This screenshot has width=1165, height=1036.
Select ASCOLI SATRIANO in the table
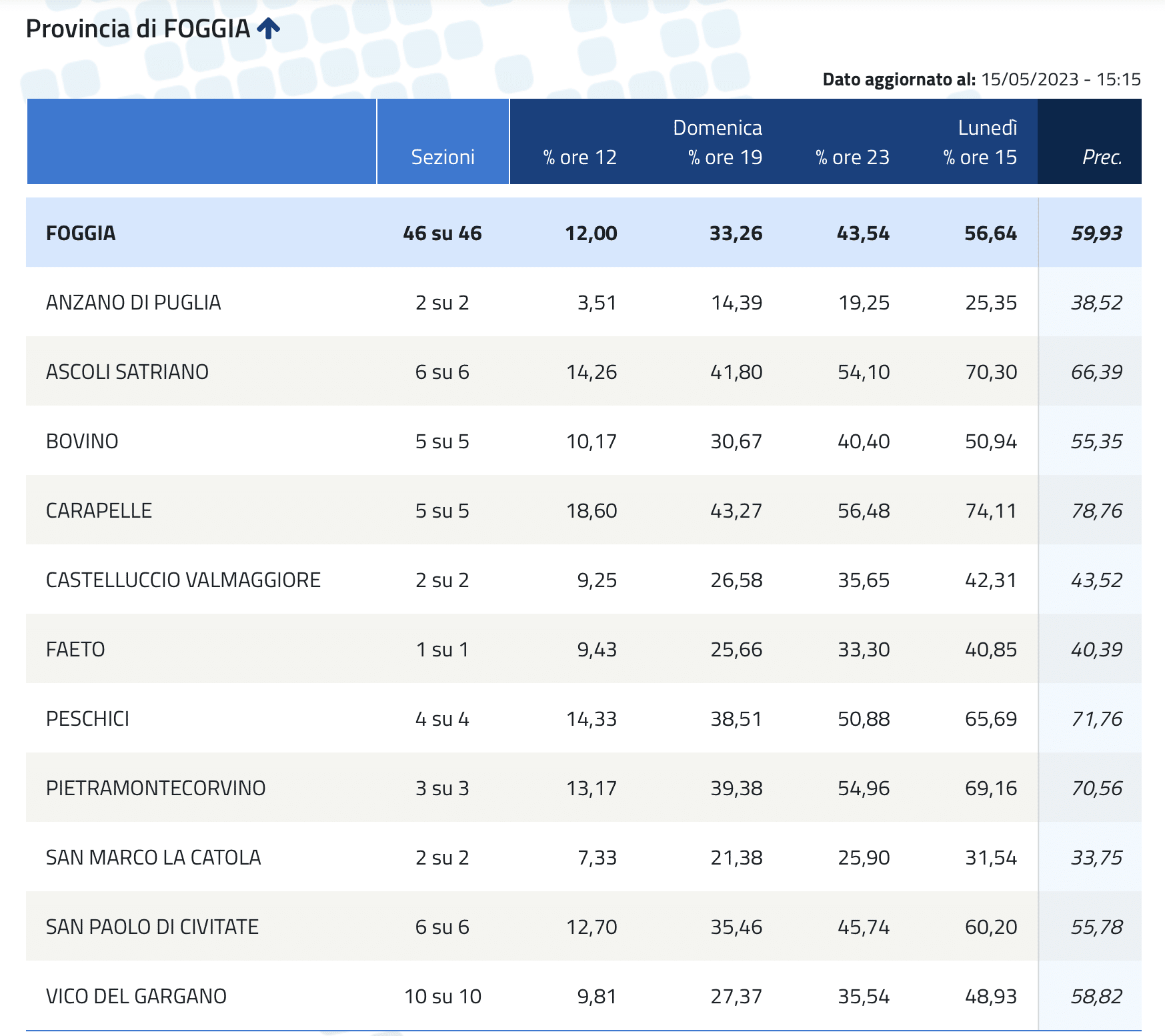pyautogui.click(x=127, y=372)
